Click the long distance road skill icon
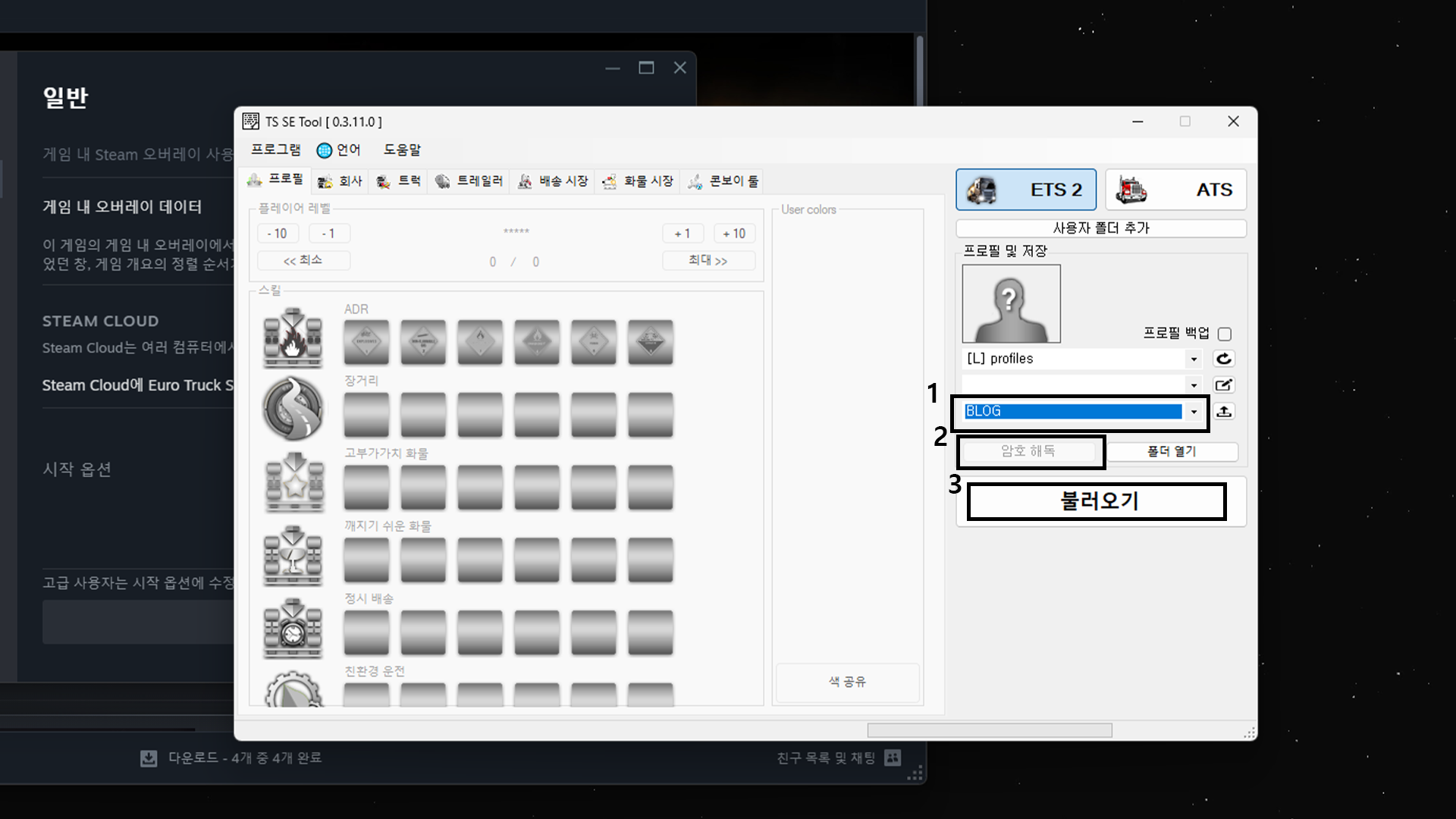Screen dimensions: 1456x819 click(x=293, y=409)
